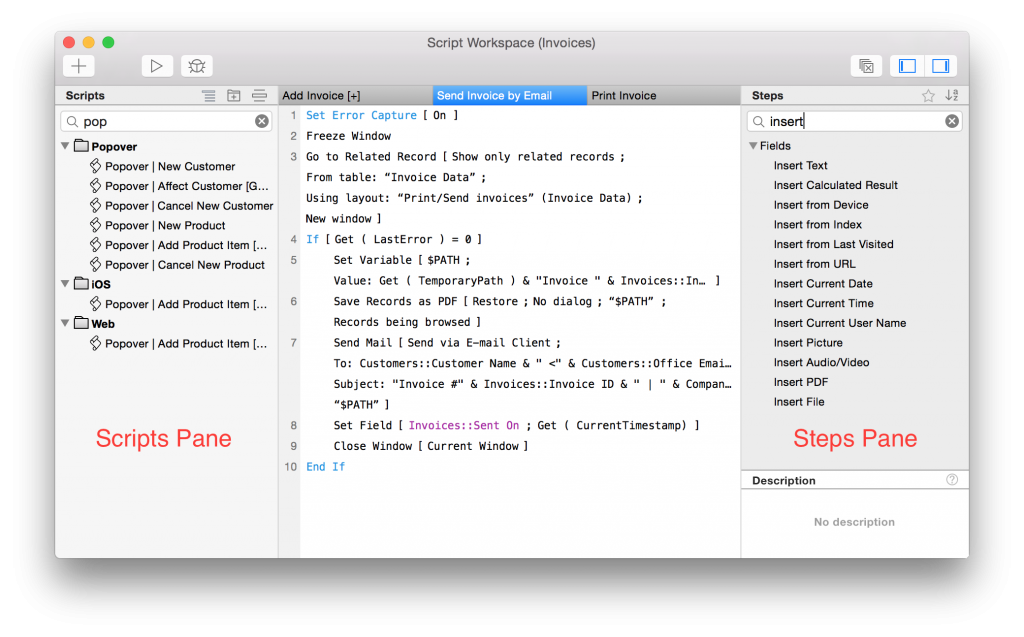Create a new script with the plus toolbar button
The image size is (1024, 637).
tap(78, 65)
